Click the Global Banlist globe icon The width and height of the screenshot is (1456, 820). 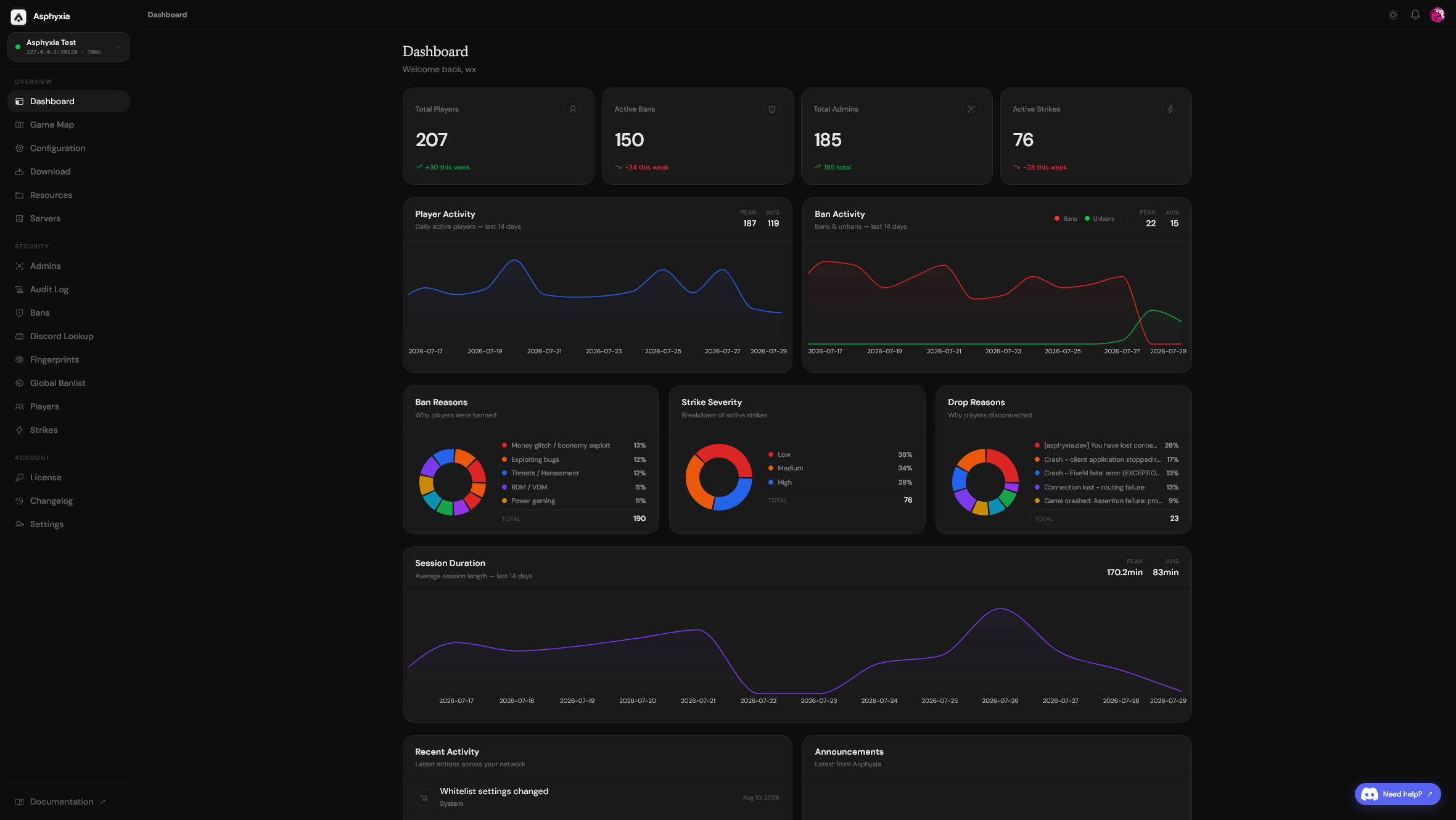(19, 383)
